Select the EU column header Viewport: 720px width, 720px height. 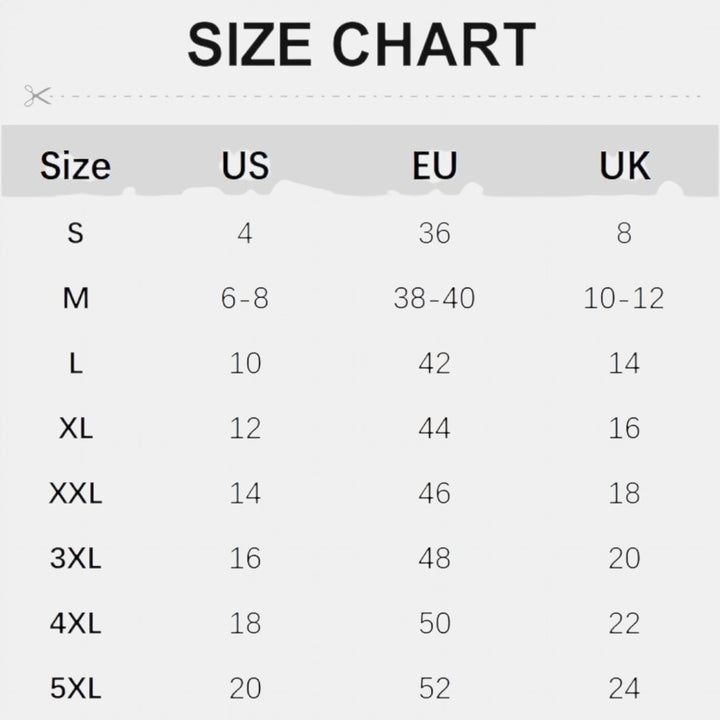[x=434, y=165]
